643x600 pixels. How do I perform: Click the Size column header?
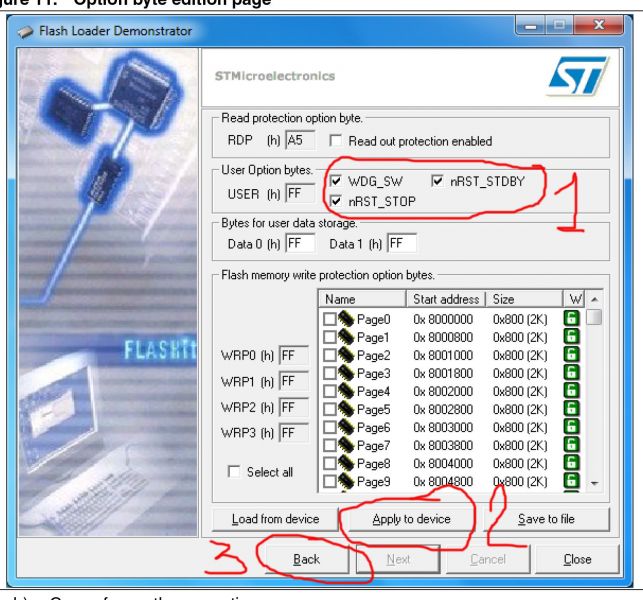pyautogui.click(x=524, y=299)
